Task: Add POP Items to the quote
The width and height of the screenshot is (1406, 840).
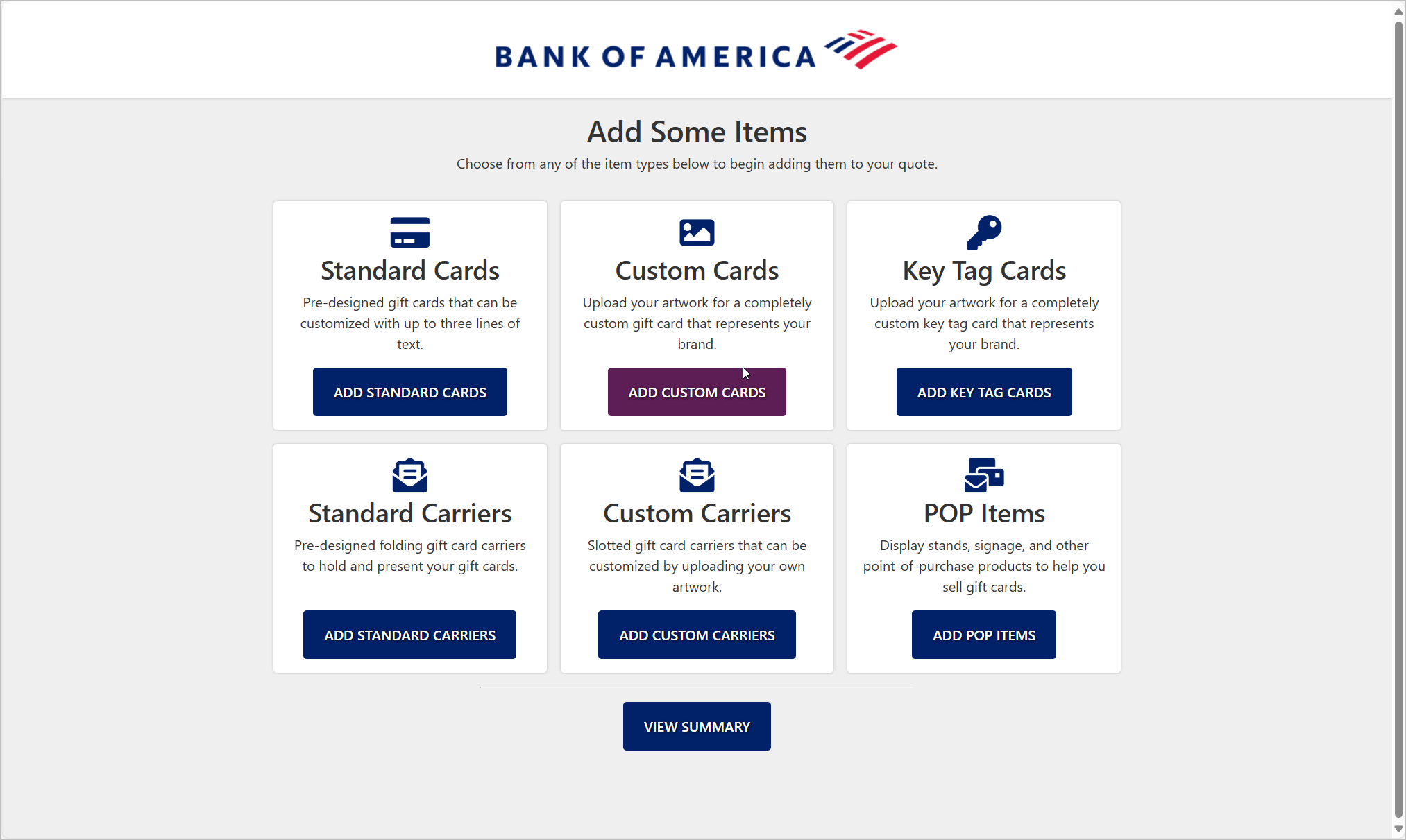Action: pyautogui.click(x=984, y=635)
